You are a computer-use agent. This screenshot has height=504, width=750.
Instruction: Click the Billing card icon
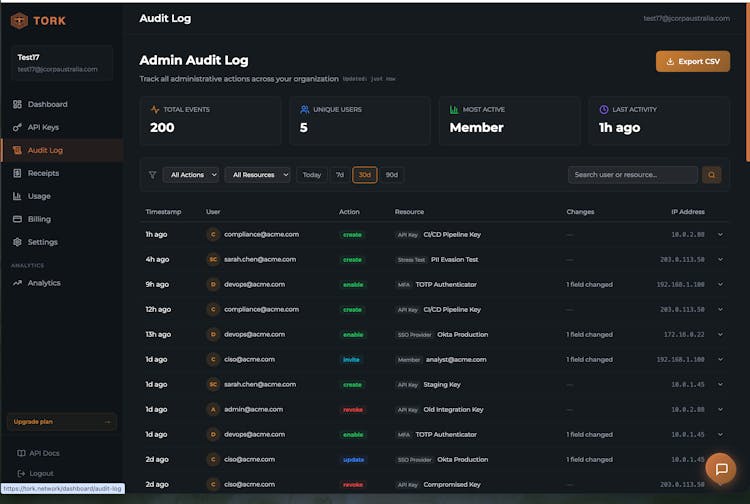click(x=17, y=219)
